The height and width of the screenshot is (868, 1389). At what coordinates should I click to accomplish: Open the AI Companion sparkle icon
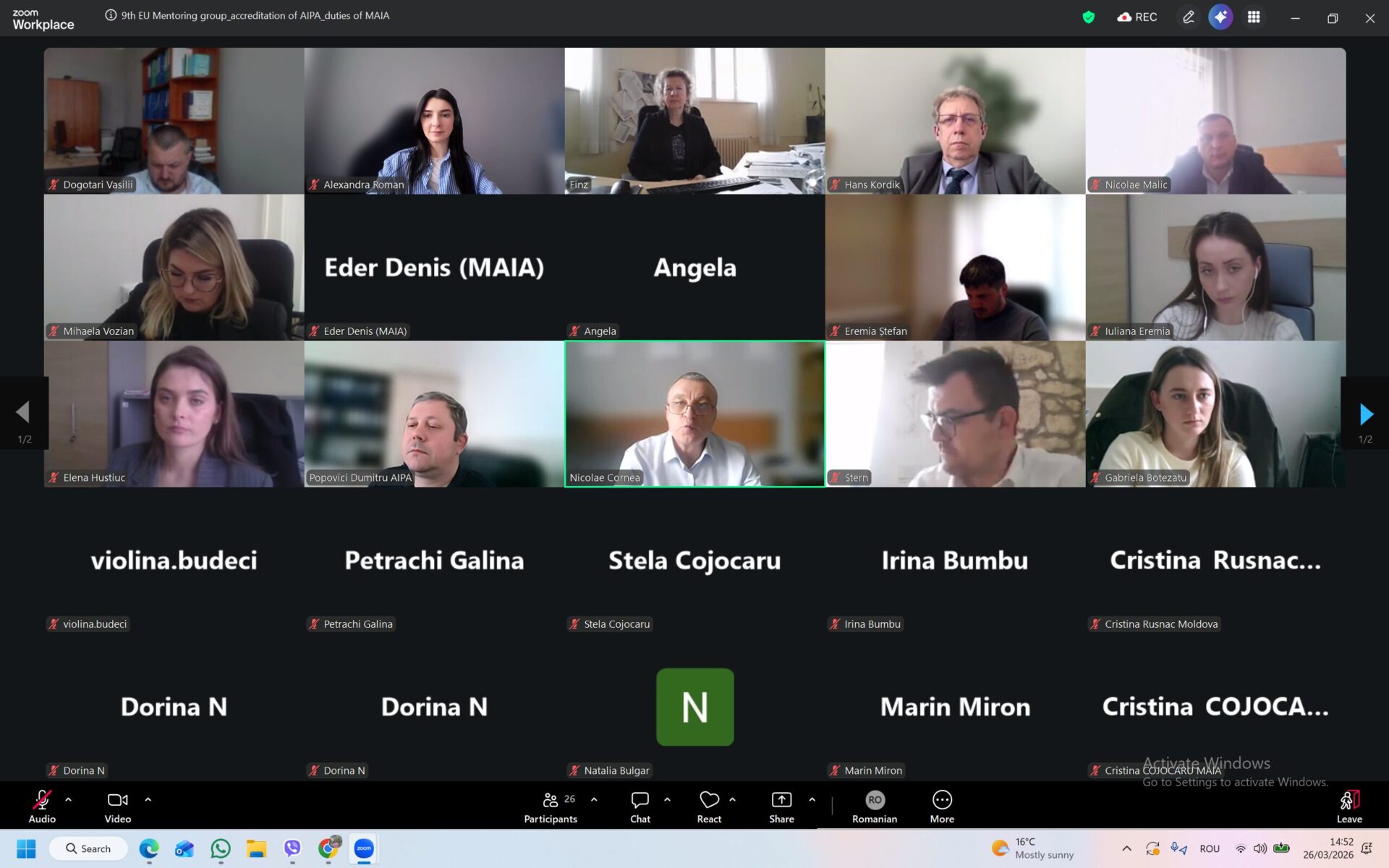point(1220,17)
